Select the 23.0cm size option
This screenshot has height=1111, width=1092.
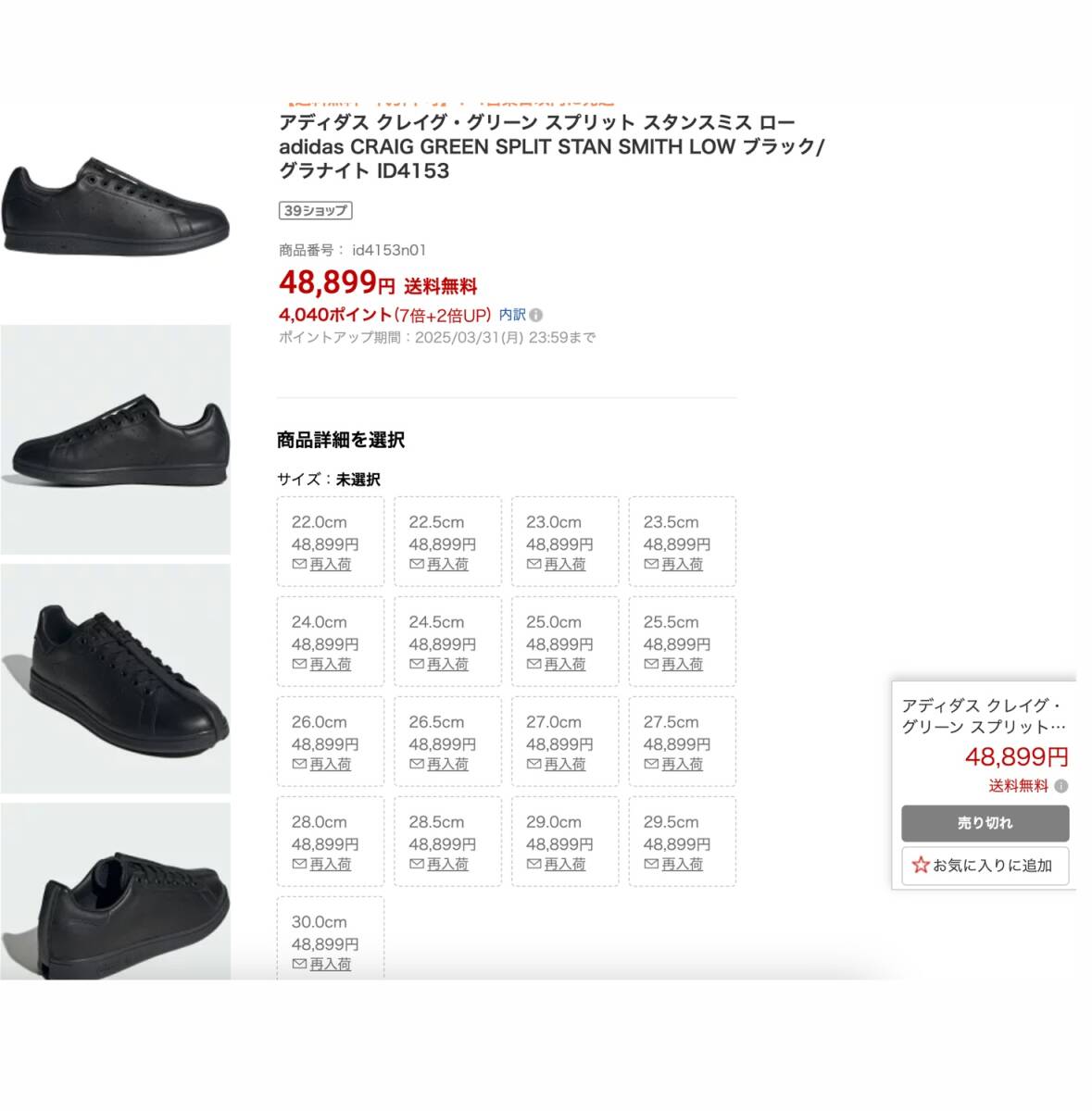point(564,541)
